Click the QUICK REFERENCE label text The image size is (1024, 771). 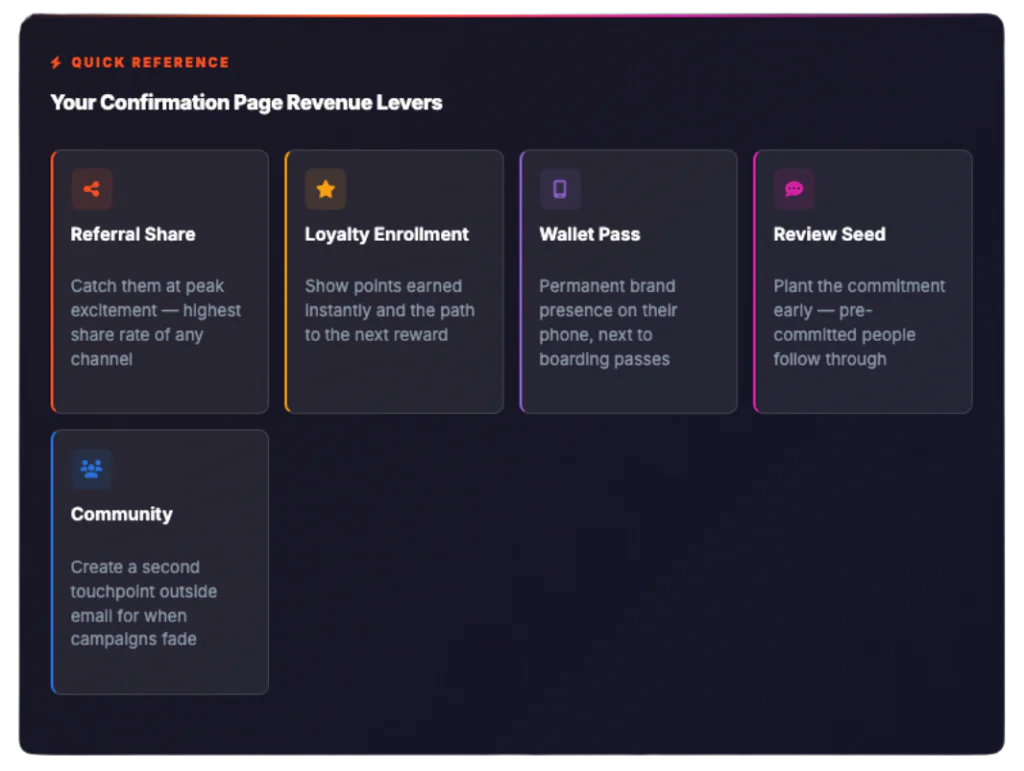point(150,63)
